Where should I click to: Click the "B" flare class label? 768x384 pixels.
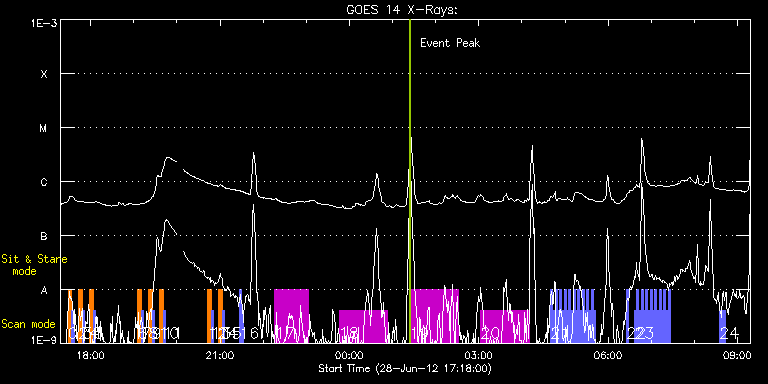pos(45,236)
